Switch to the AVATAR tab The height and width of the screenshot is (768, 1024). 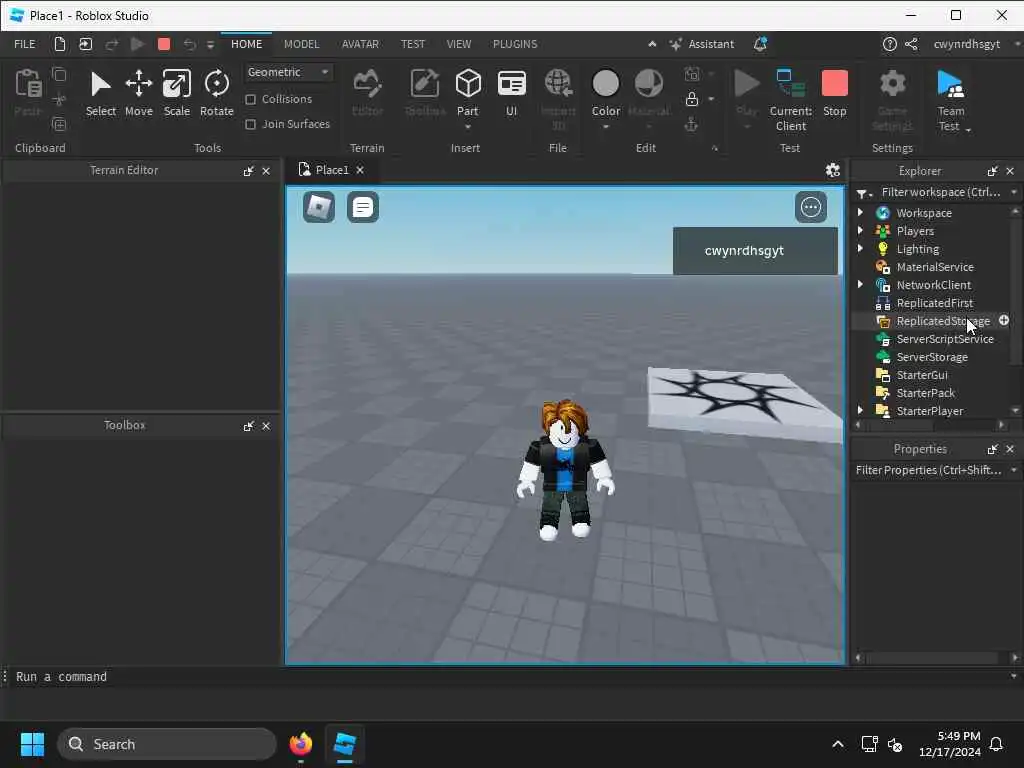pyautogui.click(x=360, y=44)
